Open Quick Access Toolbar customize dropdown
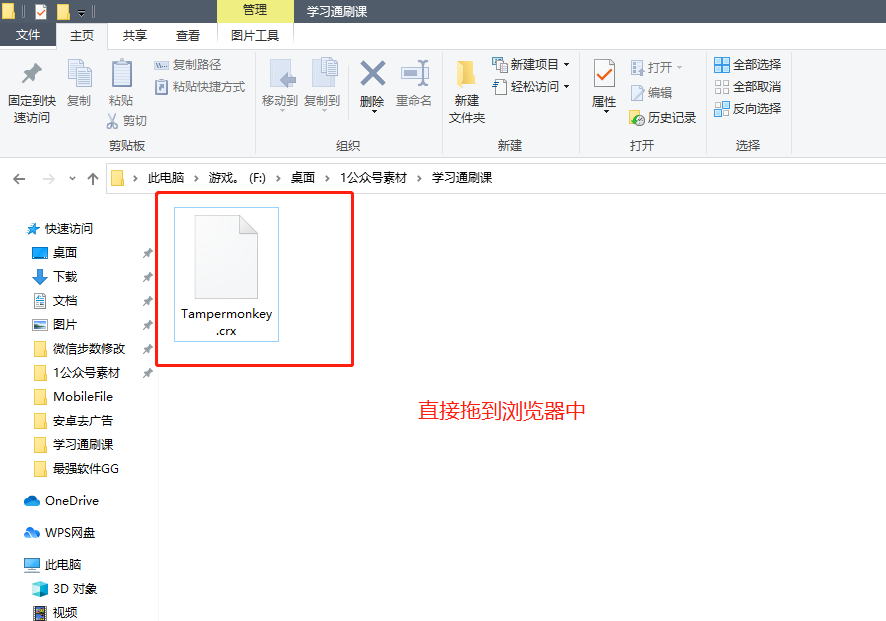Image resolution: width=886 pixels, height=621 pixels. [81, 12]
